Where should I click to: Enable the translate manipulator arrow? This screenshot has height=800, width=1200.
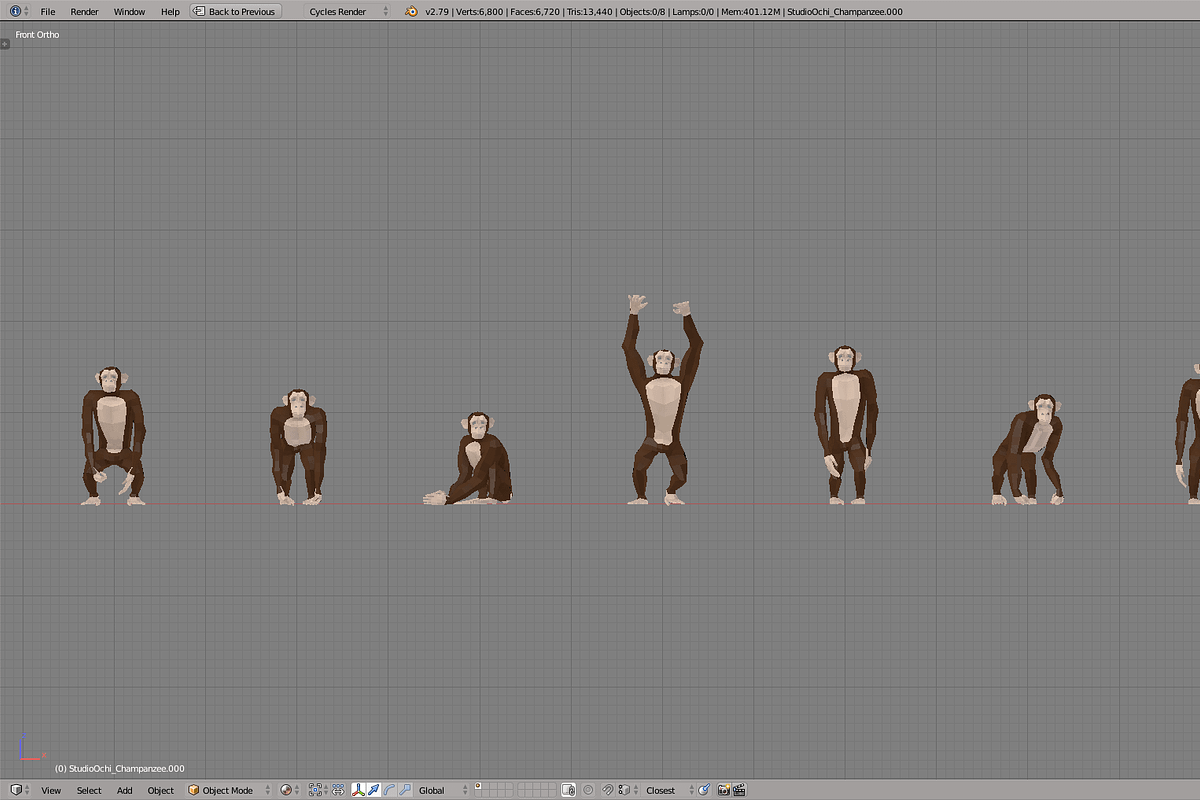coord(373,790)
